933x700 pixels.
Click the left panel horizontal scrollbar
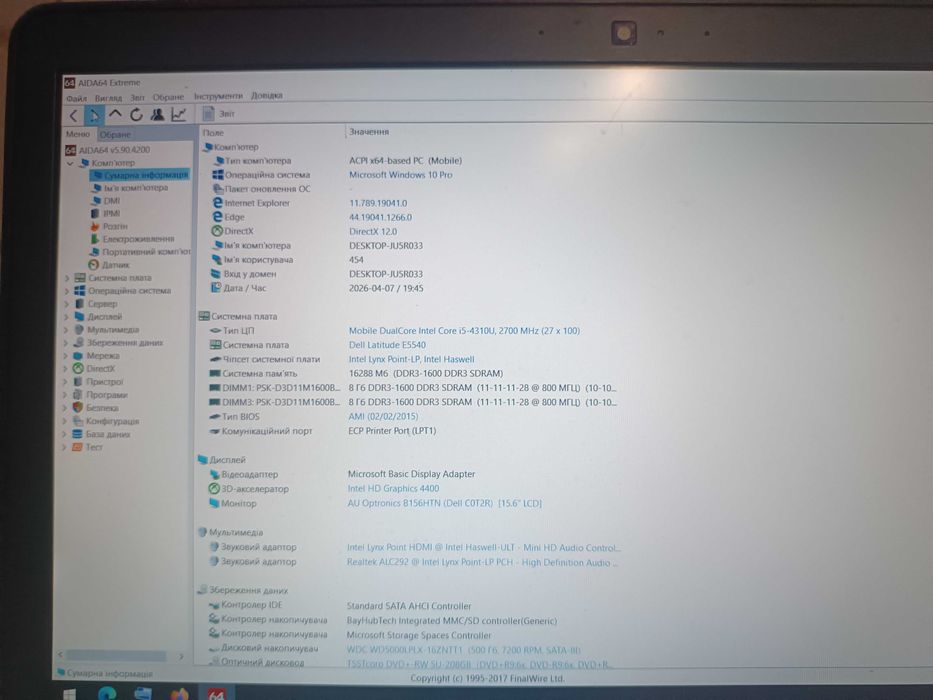pos(116,655)
